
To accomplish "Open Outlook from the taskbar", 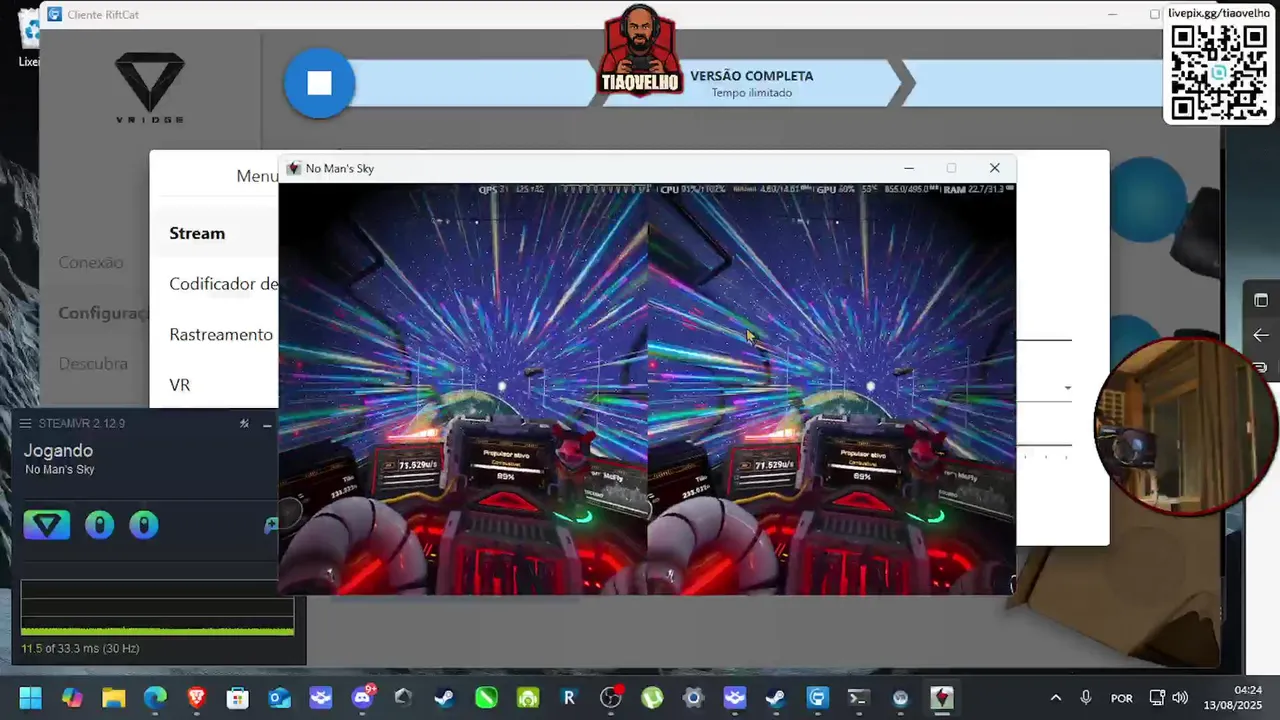I will (x=279, y=698).
